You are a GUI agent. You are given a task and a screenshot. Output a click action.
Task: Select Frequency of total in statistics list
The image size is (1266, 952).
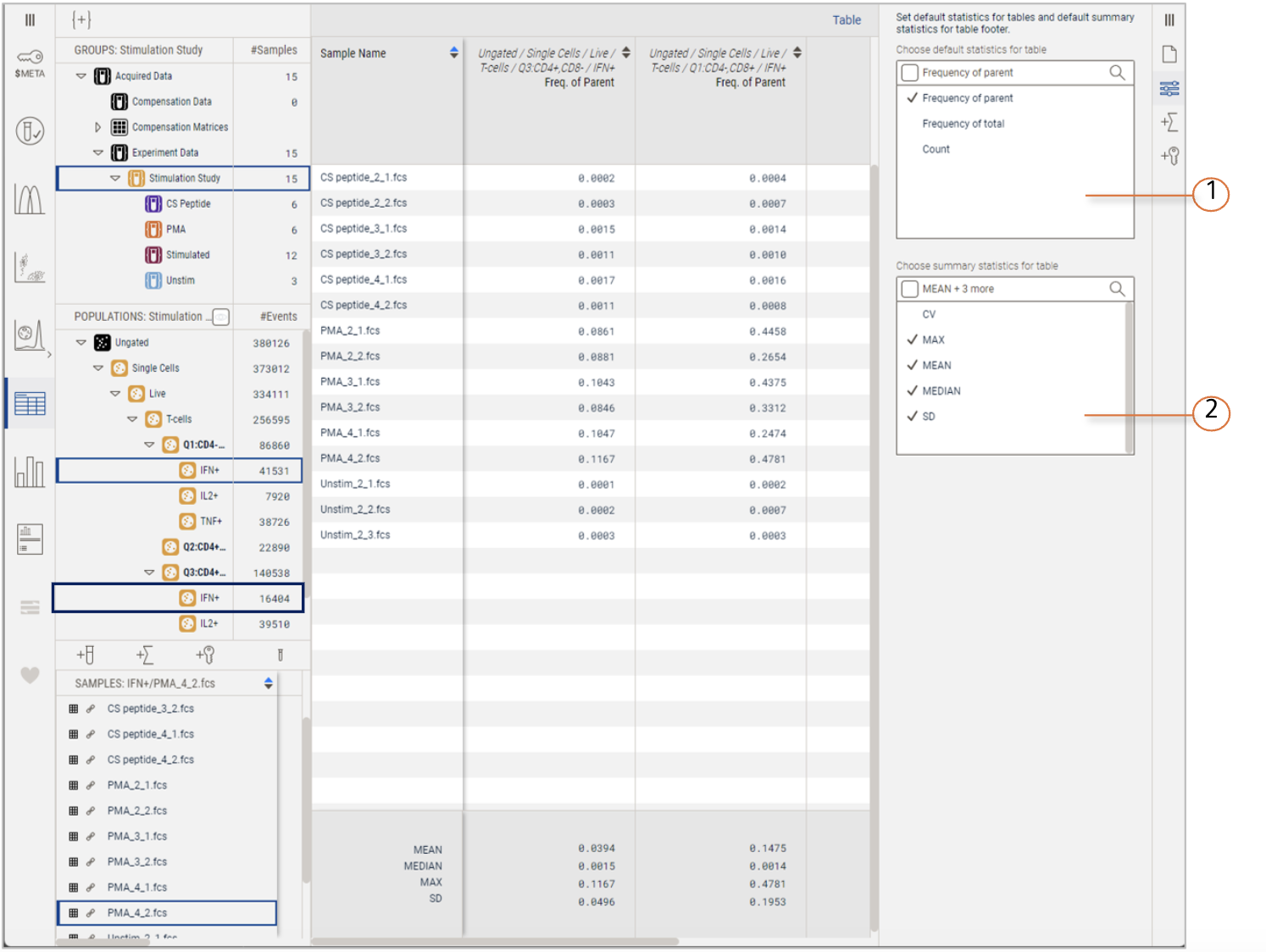click(x=963, y=124)
